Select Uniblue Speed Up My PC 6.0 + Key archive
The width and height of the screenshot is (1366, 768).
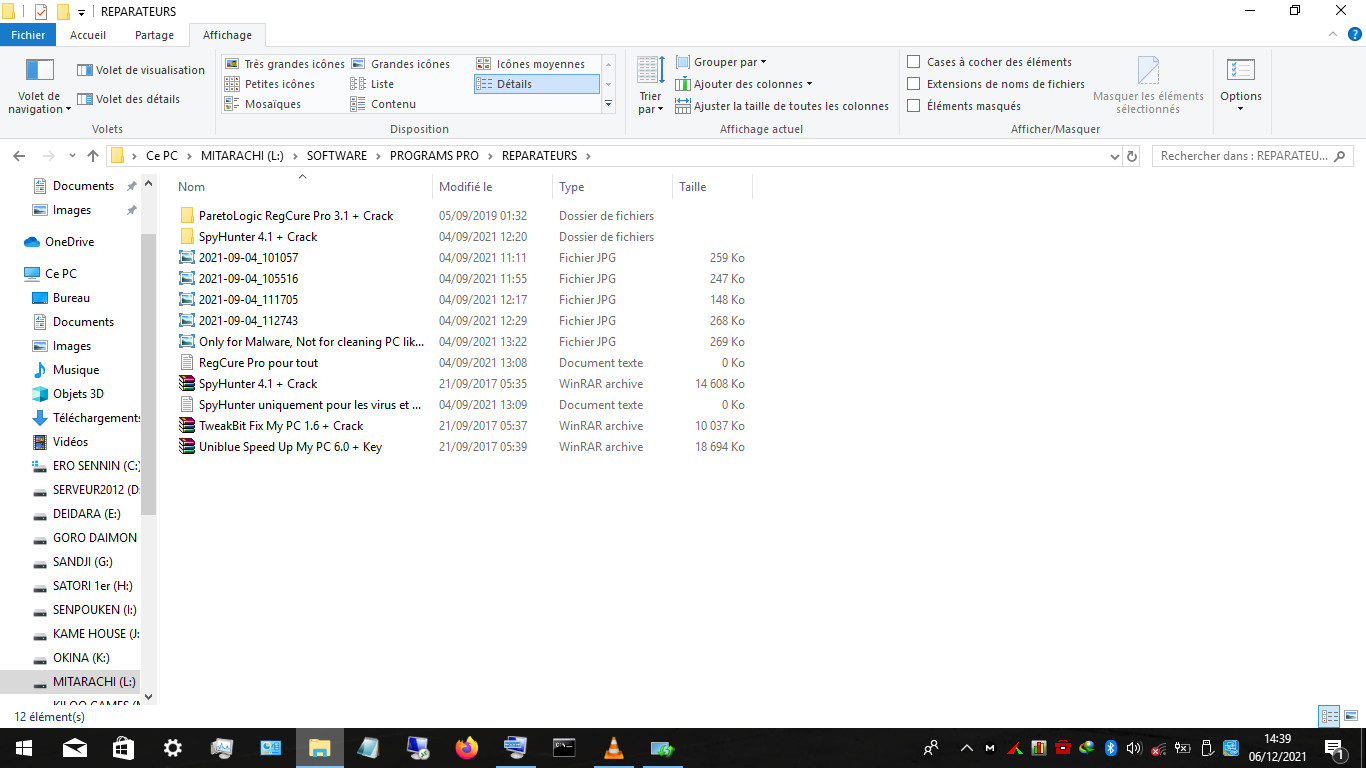[x=290, y=447]
